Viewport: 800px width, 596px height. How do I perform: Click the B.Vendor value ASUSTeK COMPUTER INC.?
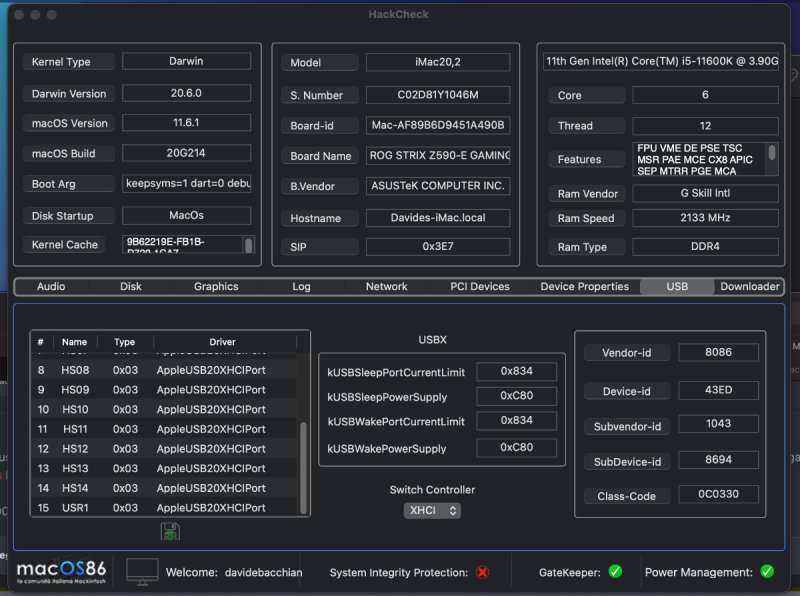click(438, 186)
